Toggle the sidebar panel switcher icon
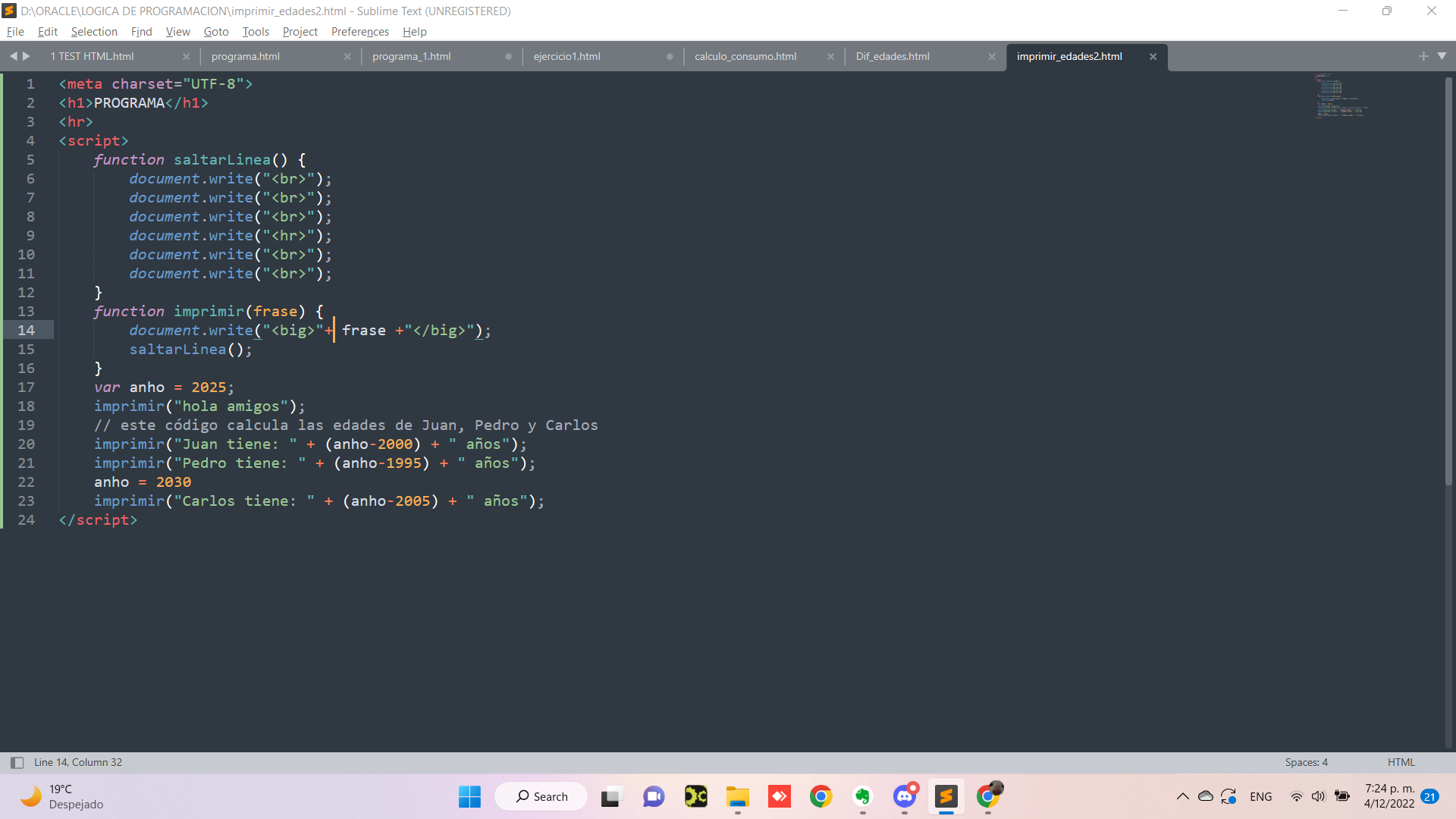This screenshot has width=1456, height=819. click(17, 763)
